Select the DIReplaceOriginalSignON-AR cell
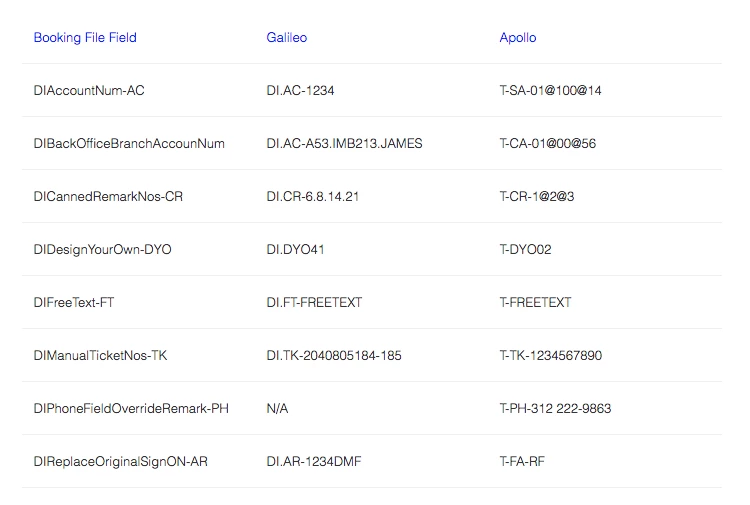This screenshot has width=750, height=505. pos(121,462)
